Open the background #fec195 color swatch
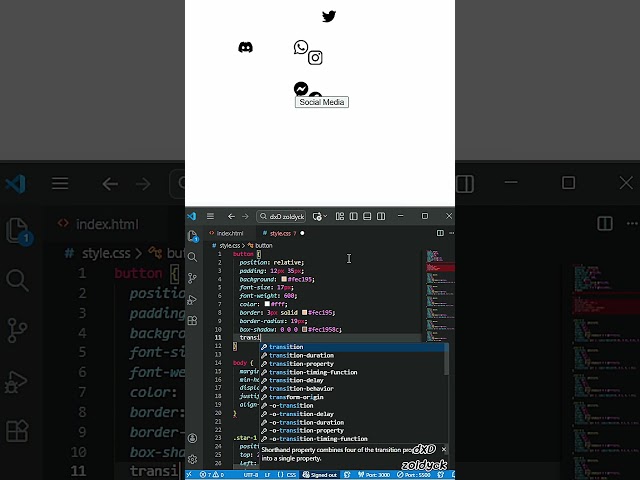640x480 pixels. (x=284, y=279)
